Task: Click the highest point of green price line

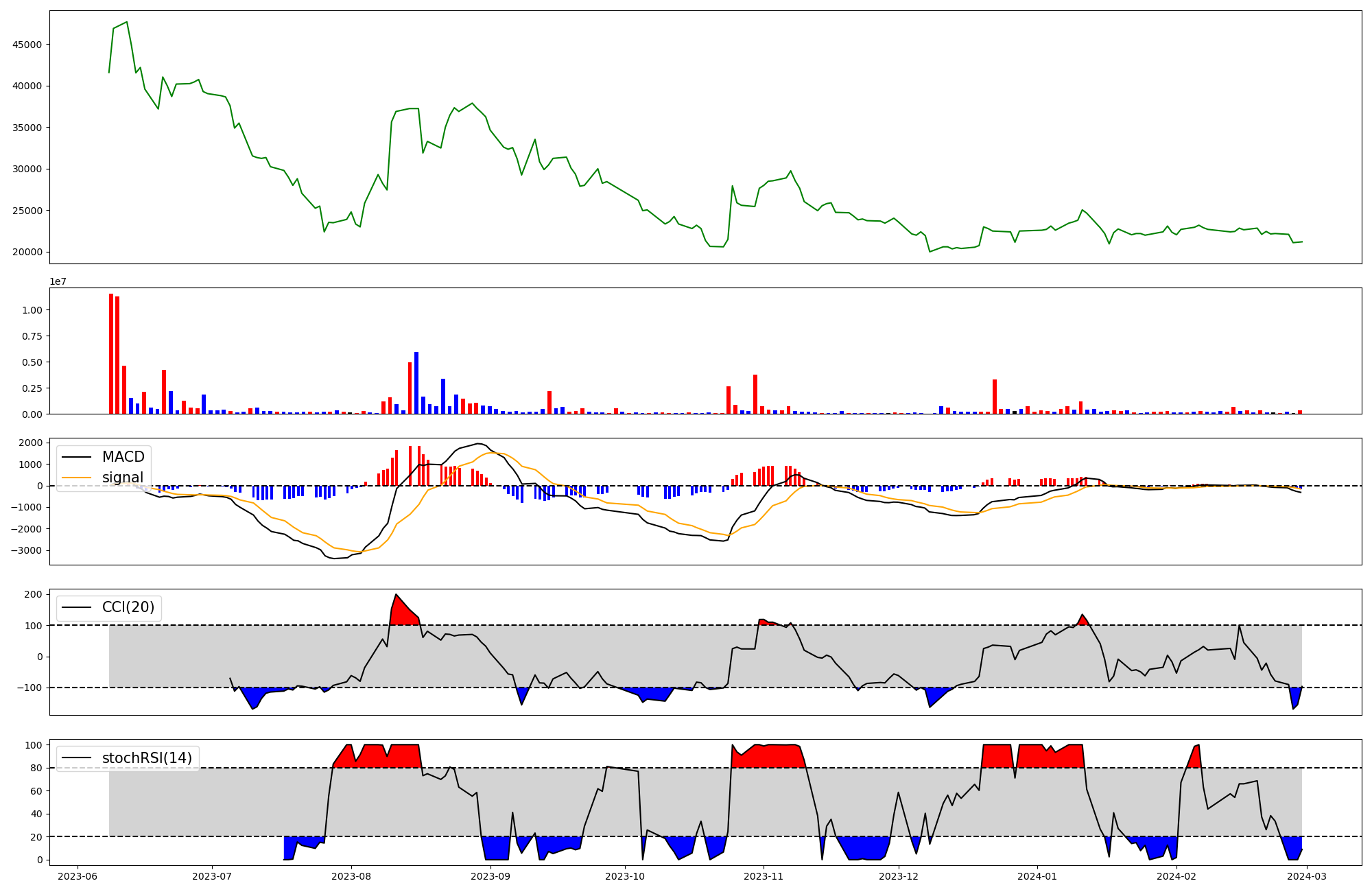Action: pos(126,22)
